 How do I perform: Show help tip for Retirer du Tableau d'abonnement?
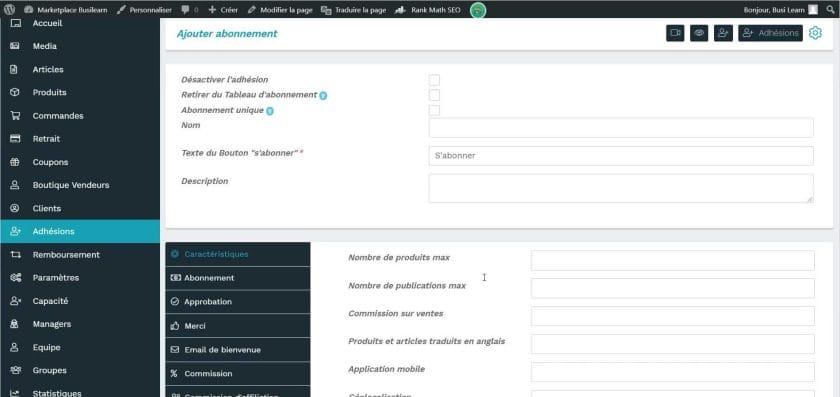point(323,96)
